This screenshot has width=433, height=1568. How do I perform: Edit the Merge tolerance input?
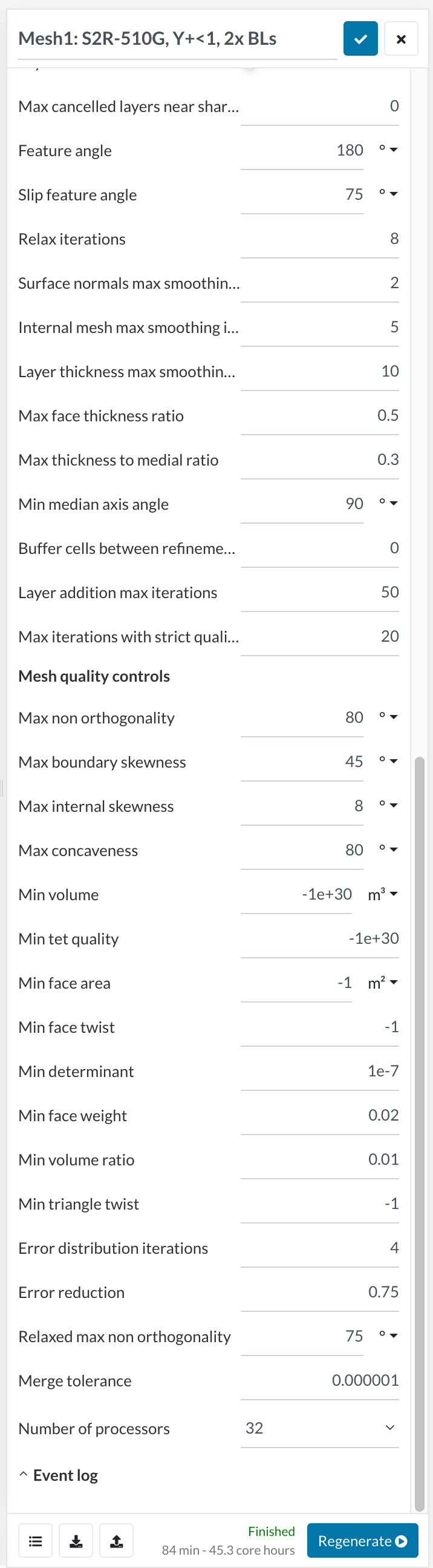coord(319,1380)
